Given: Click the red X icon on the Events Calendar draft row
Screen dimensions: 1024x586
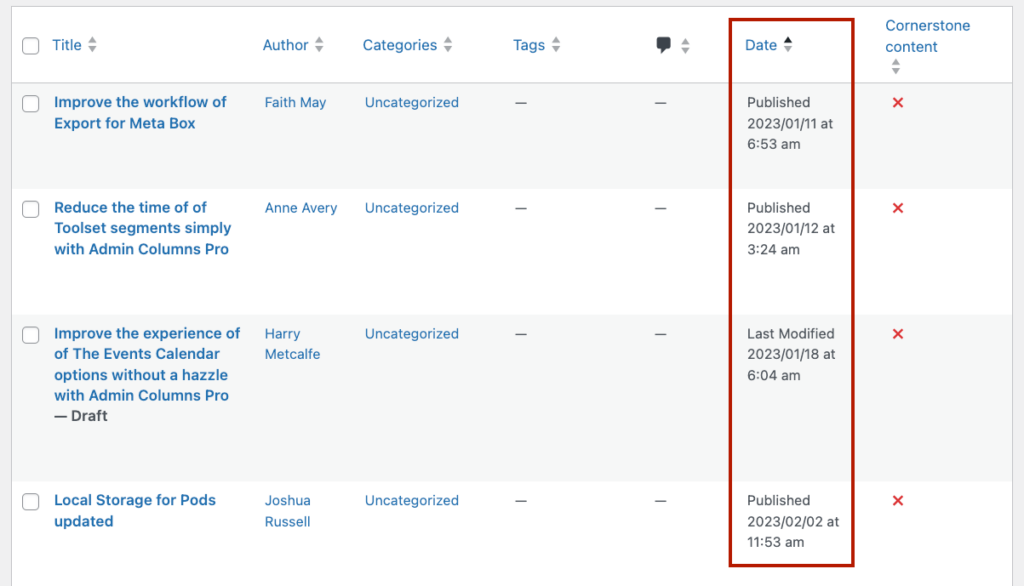Looking at the screenshot, I should 897,334.
